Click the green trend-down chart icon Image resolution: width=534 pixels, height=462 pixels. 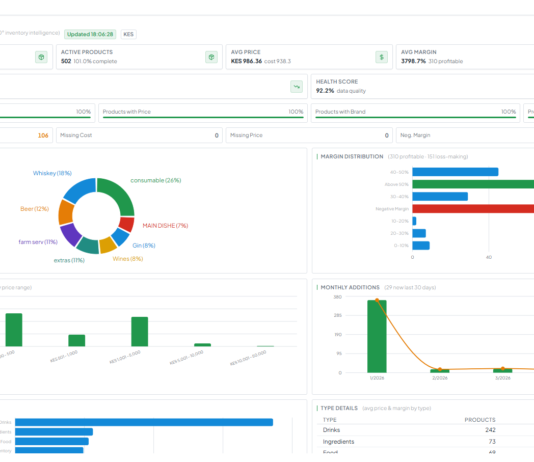[296, 86]
